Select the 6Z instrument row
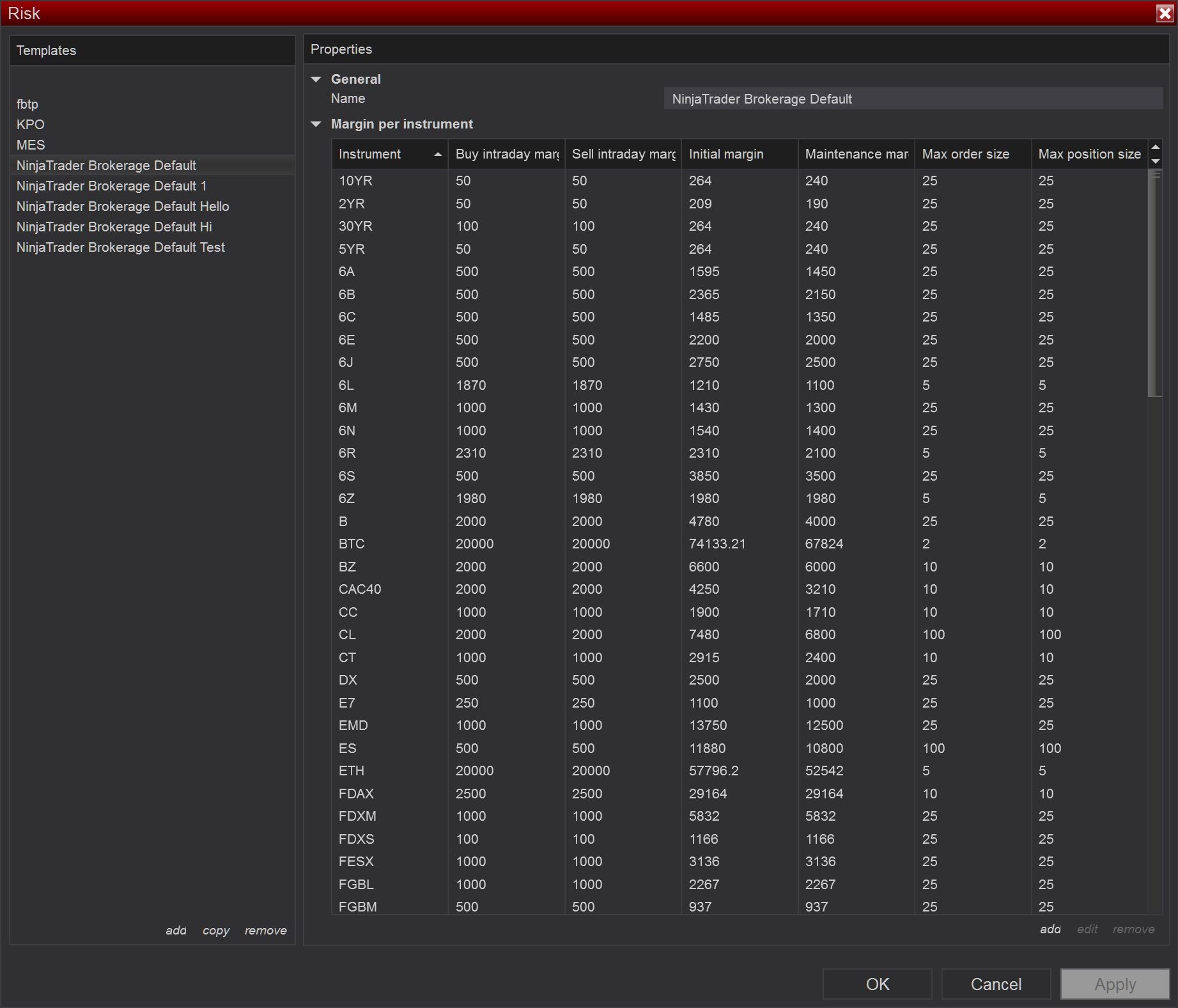 click(740, 499)
